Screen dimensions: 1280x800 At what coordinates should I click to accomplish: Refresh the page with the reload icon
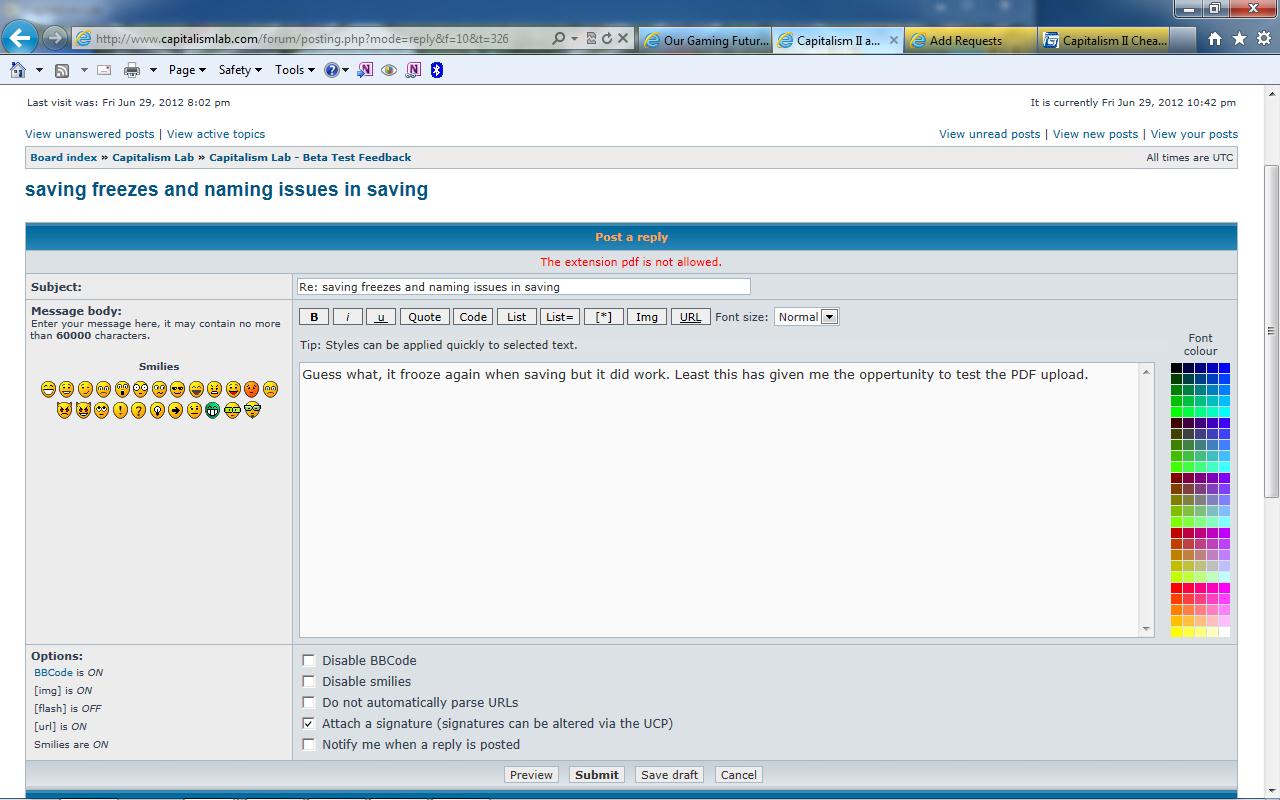pyautogui.click(x=607, y=39)
